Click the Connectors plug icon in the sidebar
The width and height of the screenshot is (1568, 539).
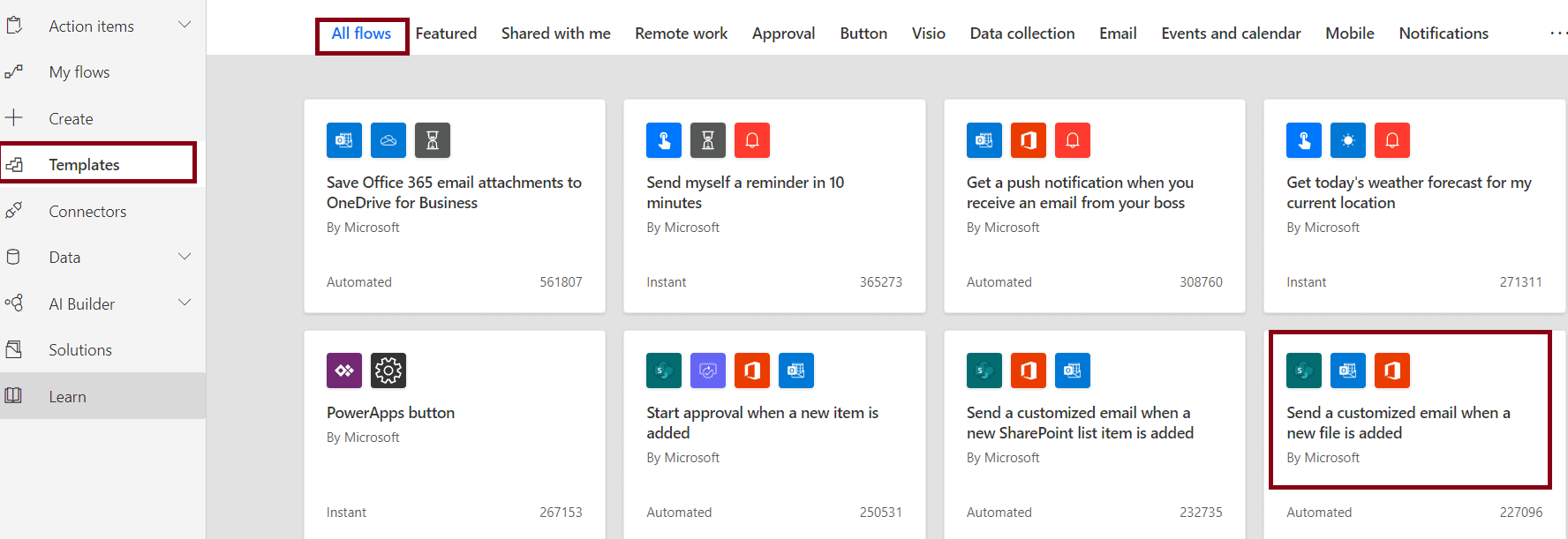click(14, 211)
